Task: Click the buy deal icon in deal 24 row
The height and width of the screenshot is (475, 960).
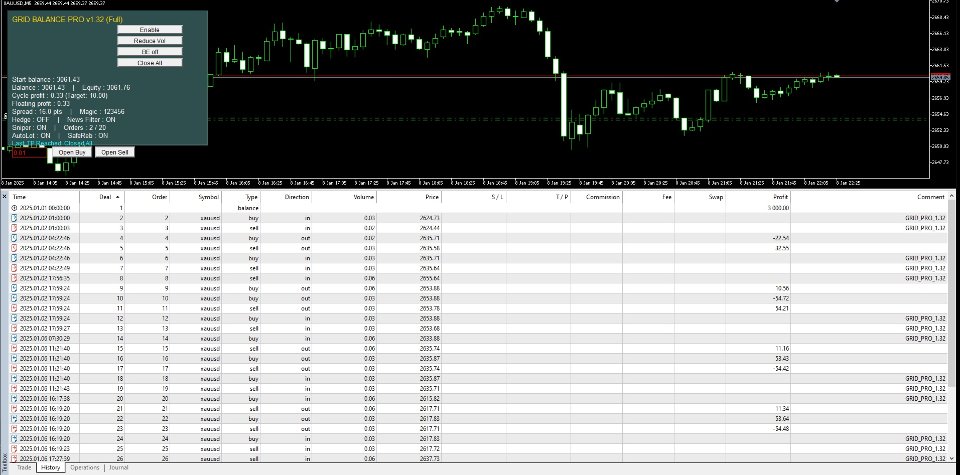Action: [15, 439]
